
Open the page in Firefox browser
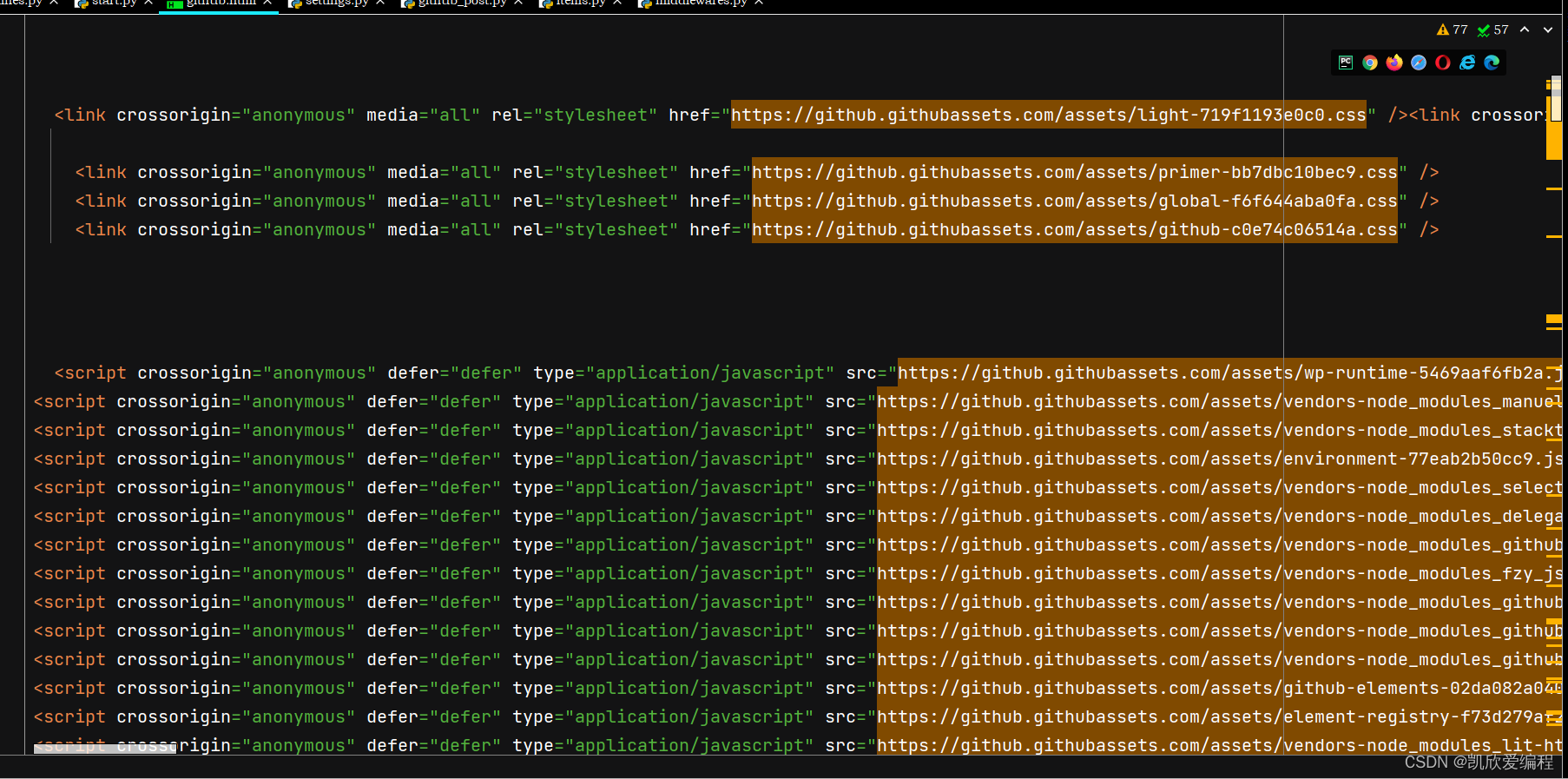1394,63
